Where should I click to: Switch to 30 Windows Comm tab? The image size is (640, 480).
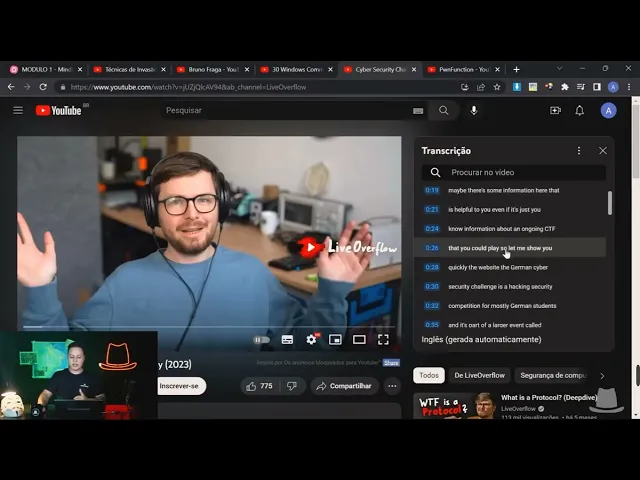click(296, 69)
